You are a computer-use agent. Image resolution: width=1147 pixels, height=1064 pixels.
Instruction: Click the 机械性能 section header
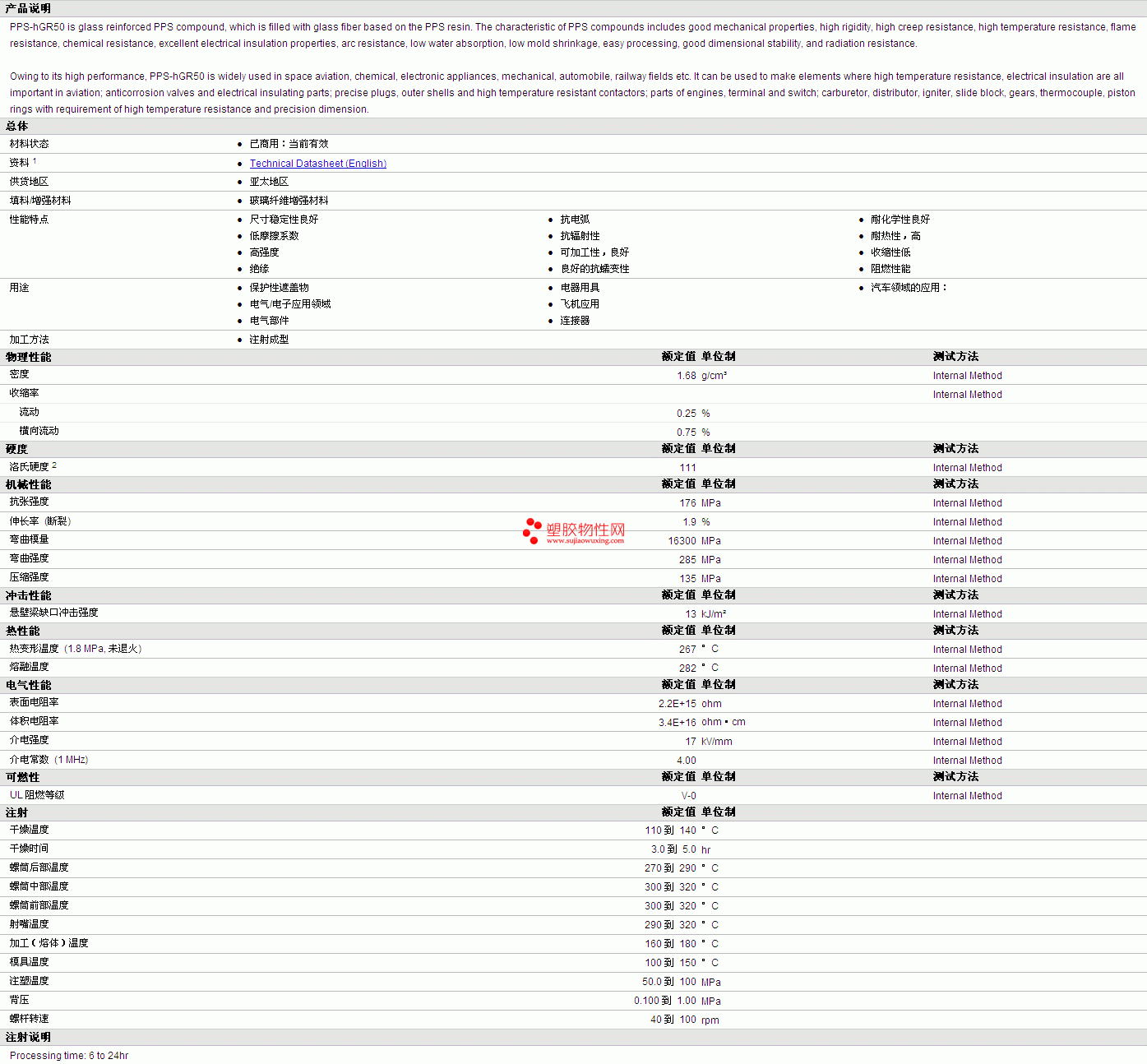28,485
